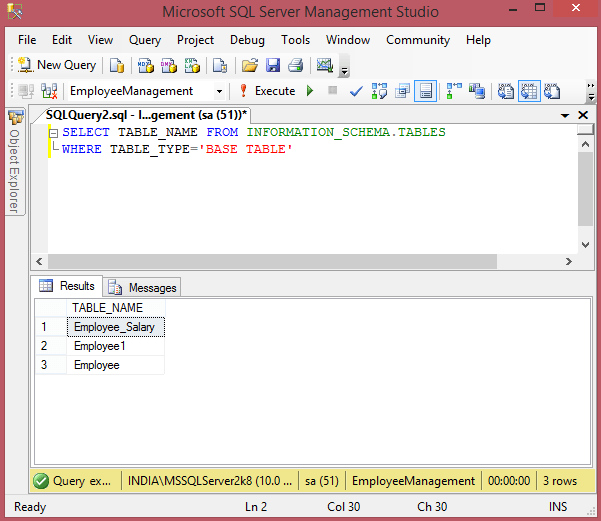Click the Parse checkmark icon
This screenshot has width=601, height=521.
pos(356,91)
